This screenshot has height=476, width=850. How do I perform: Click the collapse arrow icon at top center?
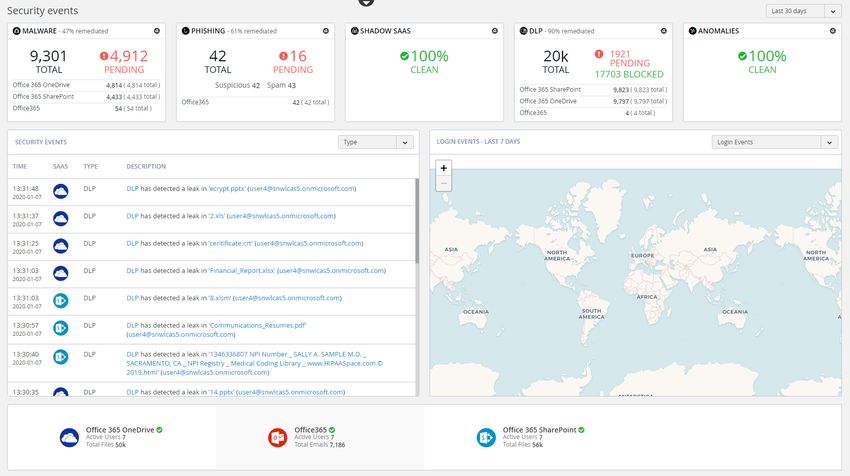tap(366, 2)
